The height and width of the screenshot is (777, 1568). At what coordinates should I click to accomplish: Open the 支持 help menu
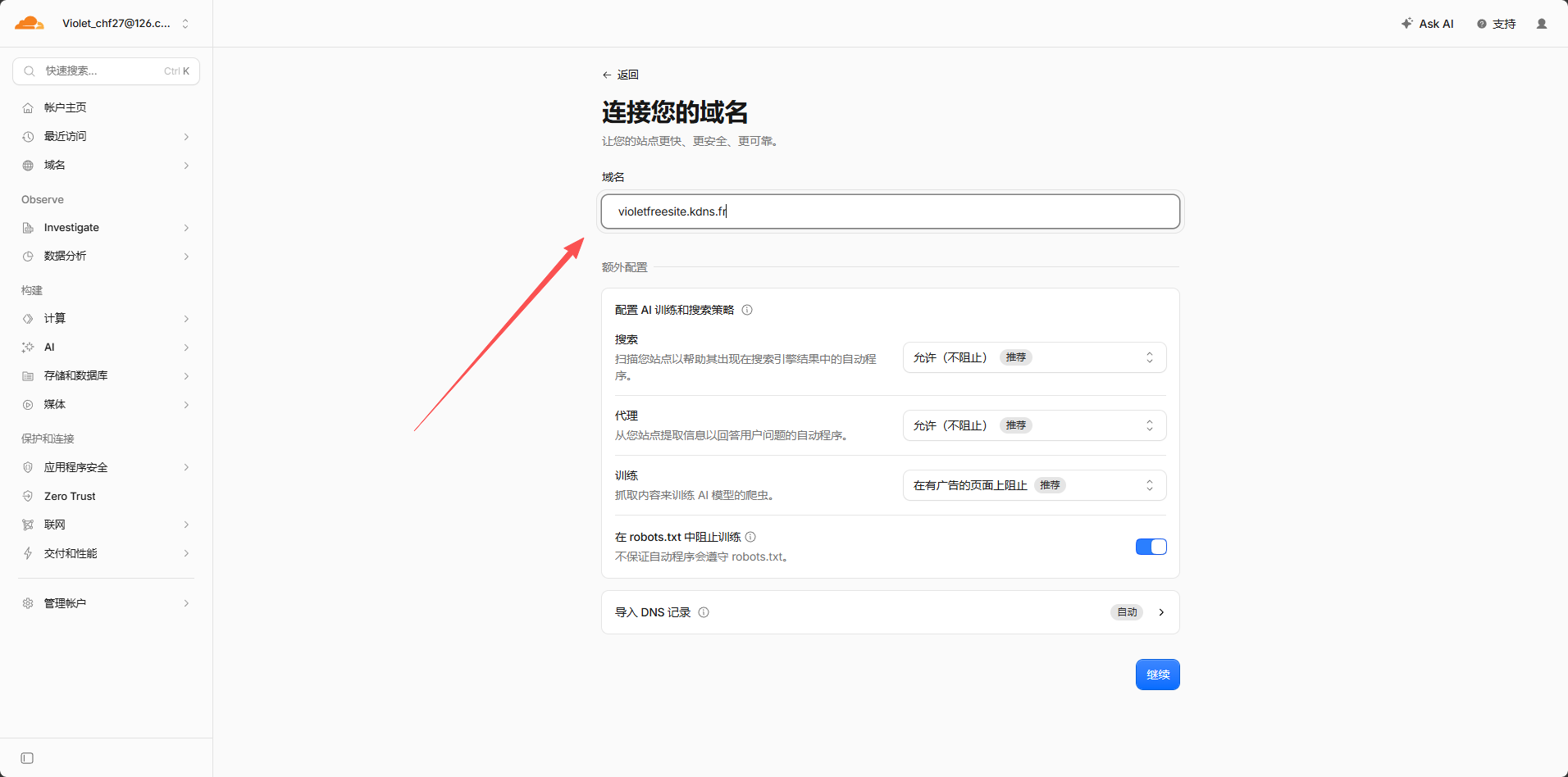(1497, 24)
